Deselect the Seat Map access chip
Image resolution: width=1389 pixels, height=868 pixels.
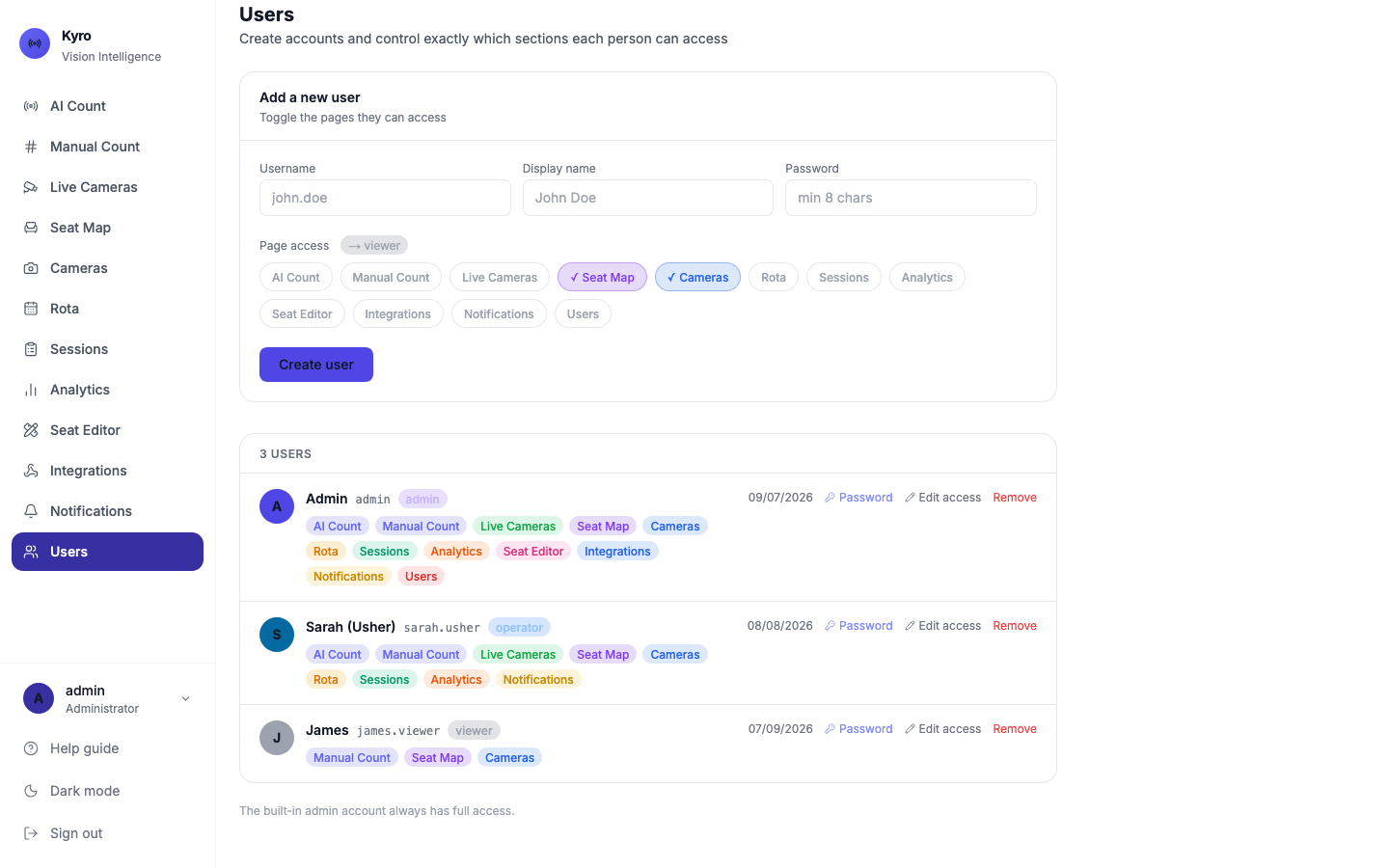[602, 278]
